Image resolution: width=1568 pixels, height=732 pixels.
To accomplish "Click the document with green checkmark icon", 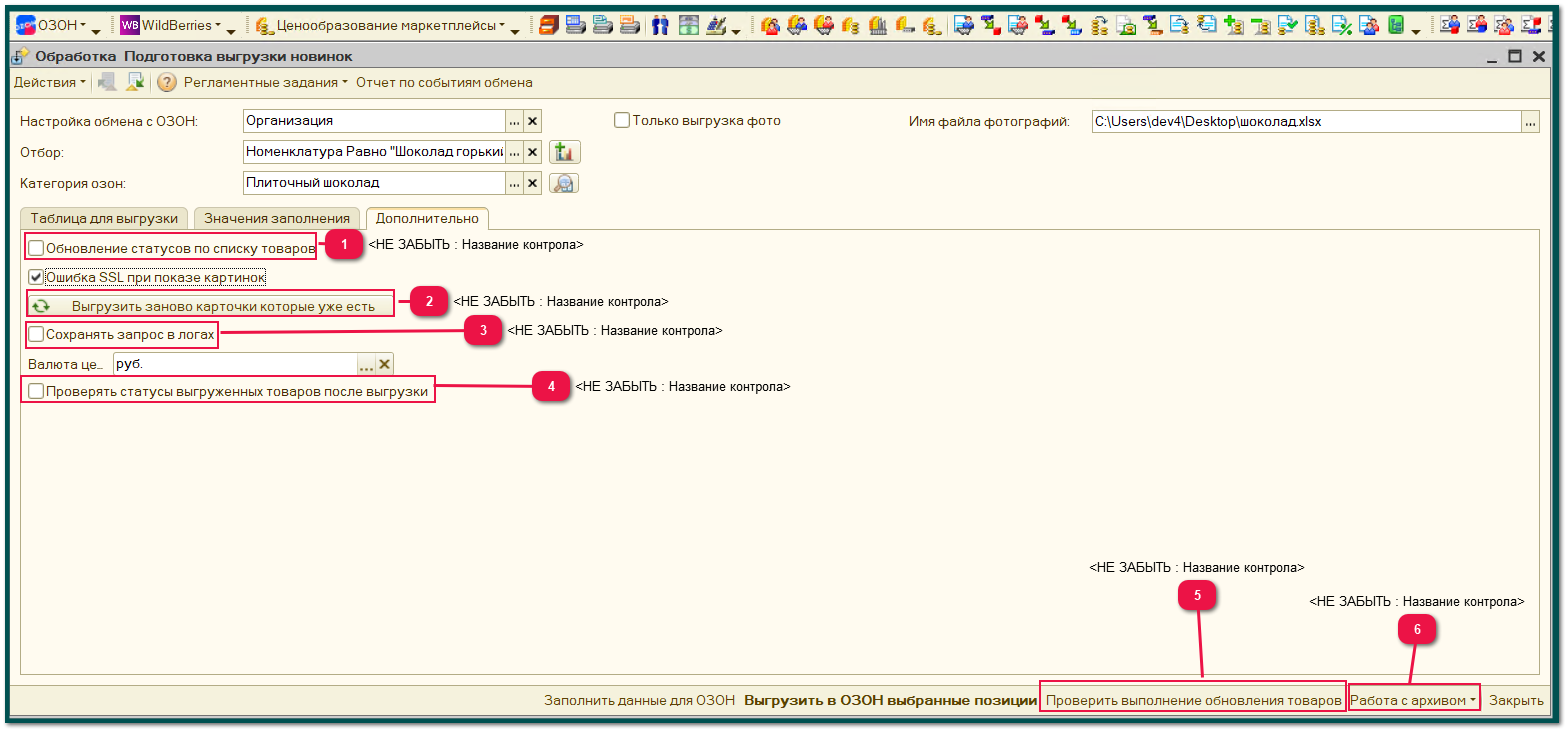I will [1287, 26].
